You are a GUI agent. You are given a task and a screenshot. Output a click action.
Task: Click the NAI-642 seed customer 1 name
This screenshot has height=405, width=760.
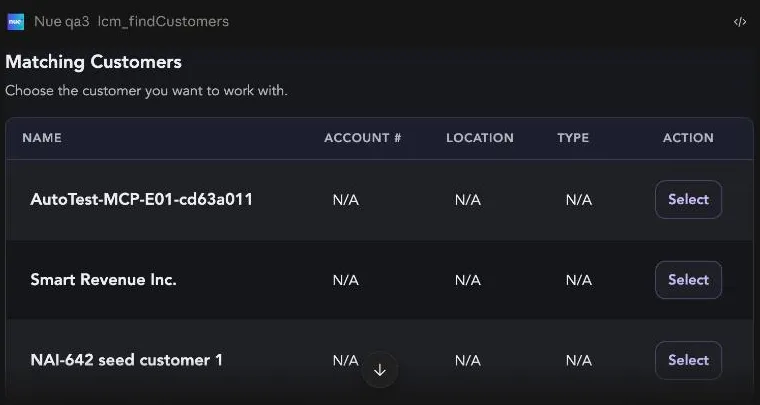click(x=127, y=360)
